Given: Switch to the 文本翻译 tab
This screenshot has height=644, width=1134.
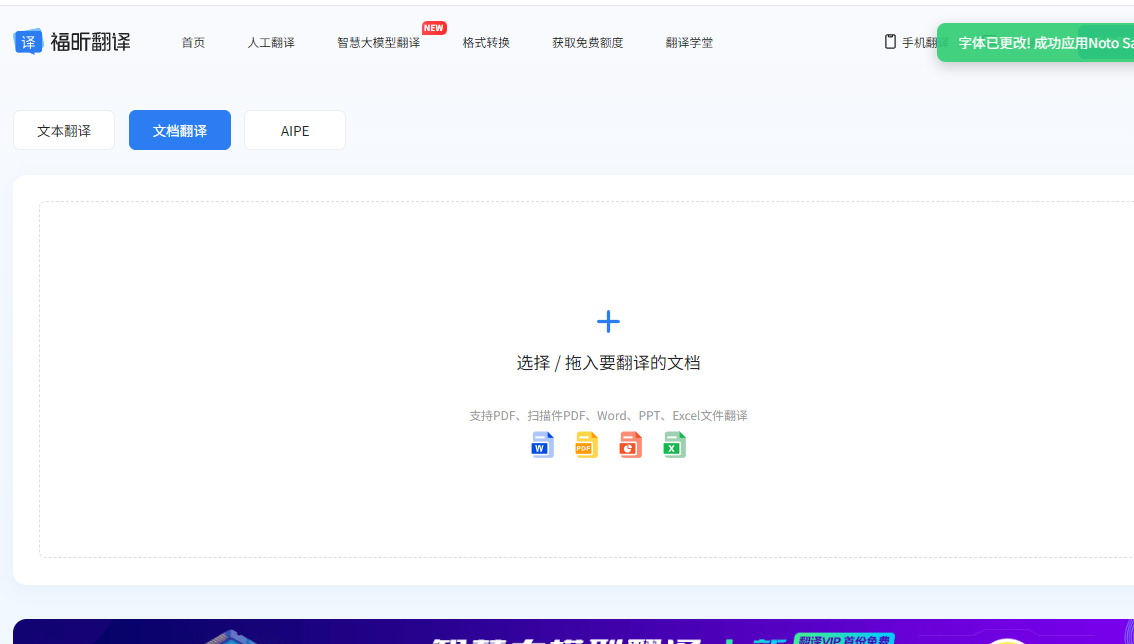Looking at the screenshot, I should click(x=63, y=130).
